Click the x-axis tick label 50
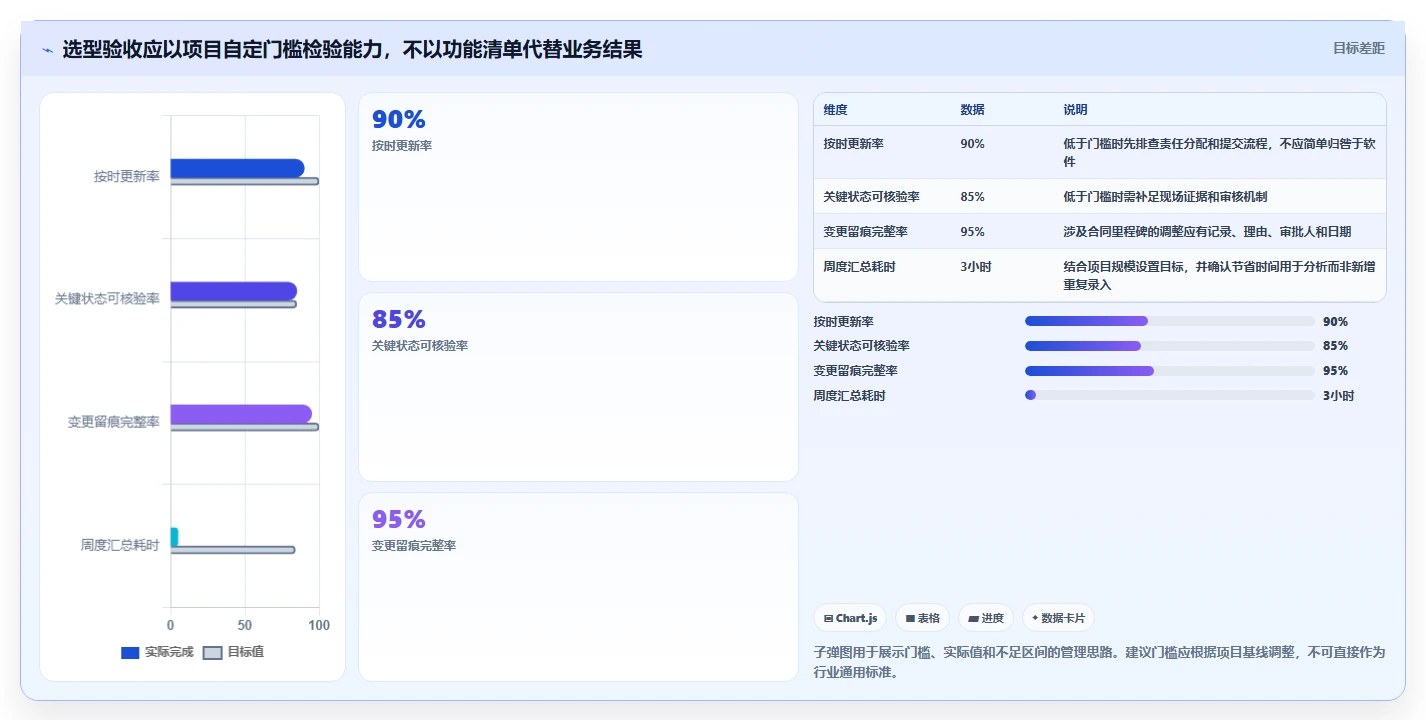The height and width of the screenshot is (720, 1426). pos(245,625)
